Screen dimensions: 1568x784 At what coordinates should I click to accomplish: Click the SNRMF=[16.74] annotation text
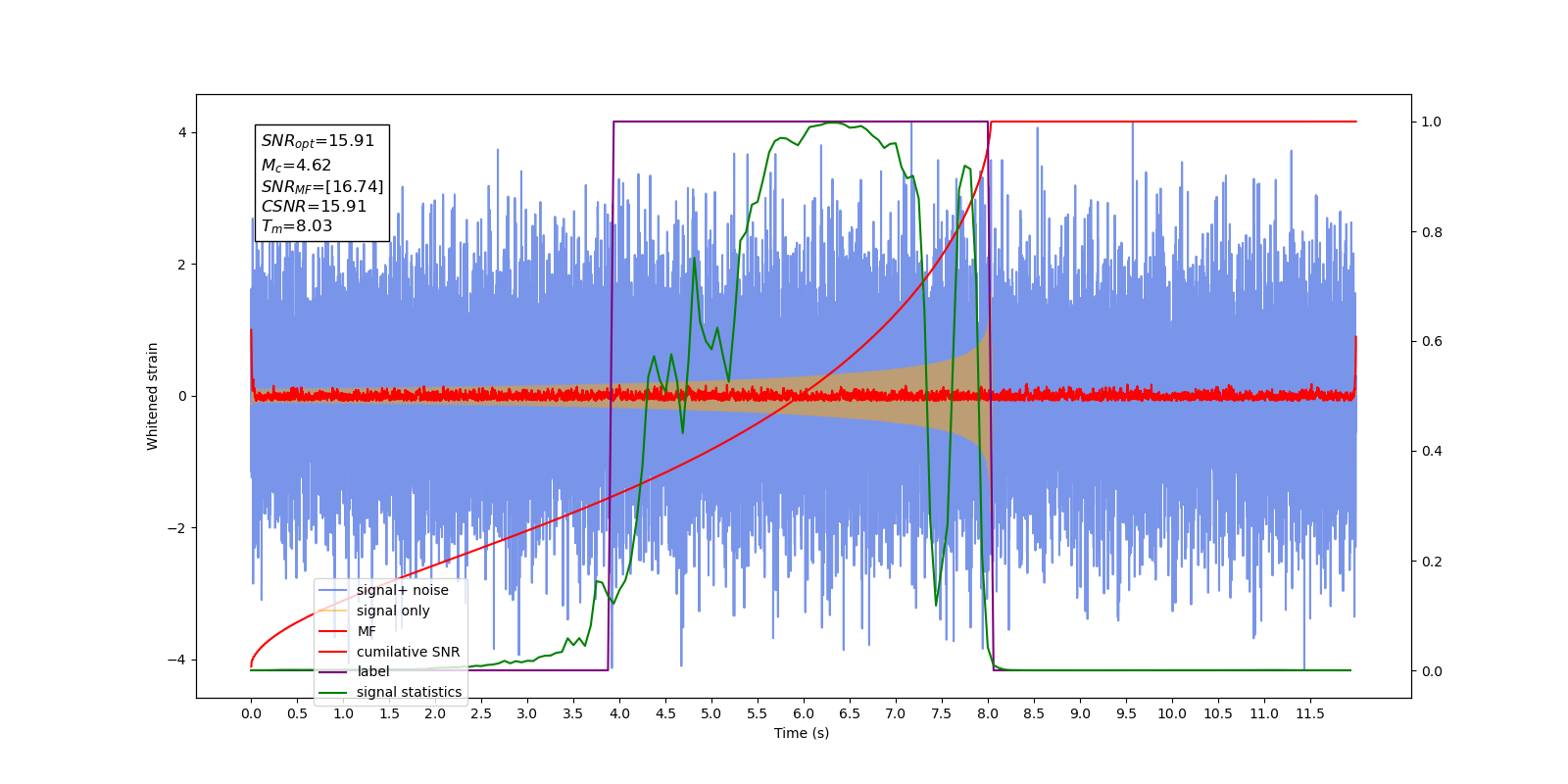(x=322, y=186)
